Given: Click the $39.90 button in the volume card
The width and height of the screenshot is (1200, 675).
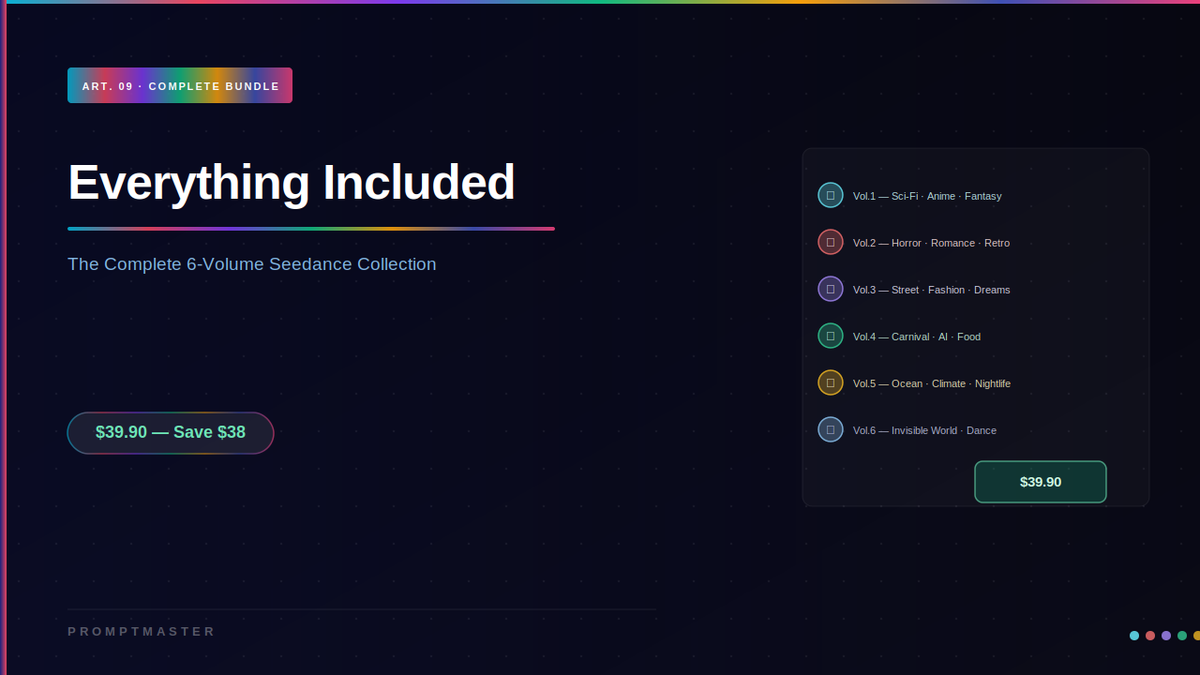Looking at the screenshot, I should 1040,482.
